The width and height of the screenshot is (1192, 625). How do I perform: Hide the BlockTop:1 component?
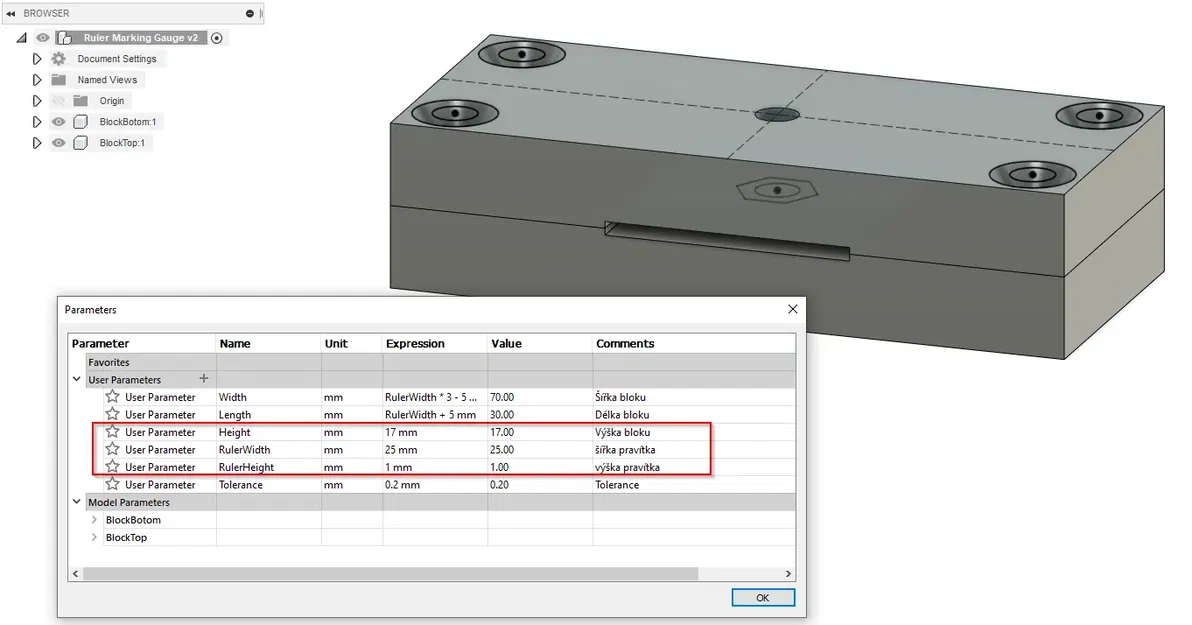click(x=59, y=143)
